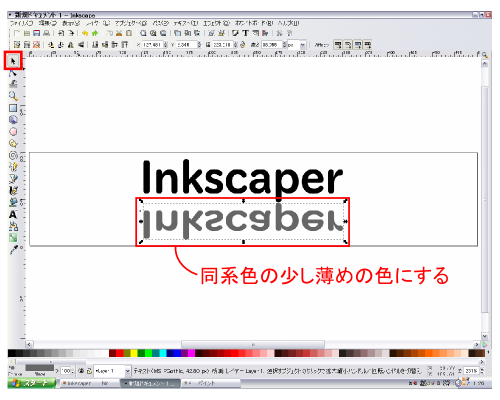
Task: Select the Star polygon tool
Action: (13, 143)
